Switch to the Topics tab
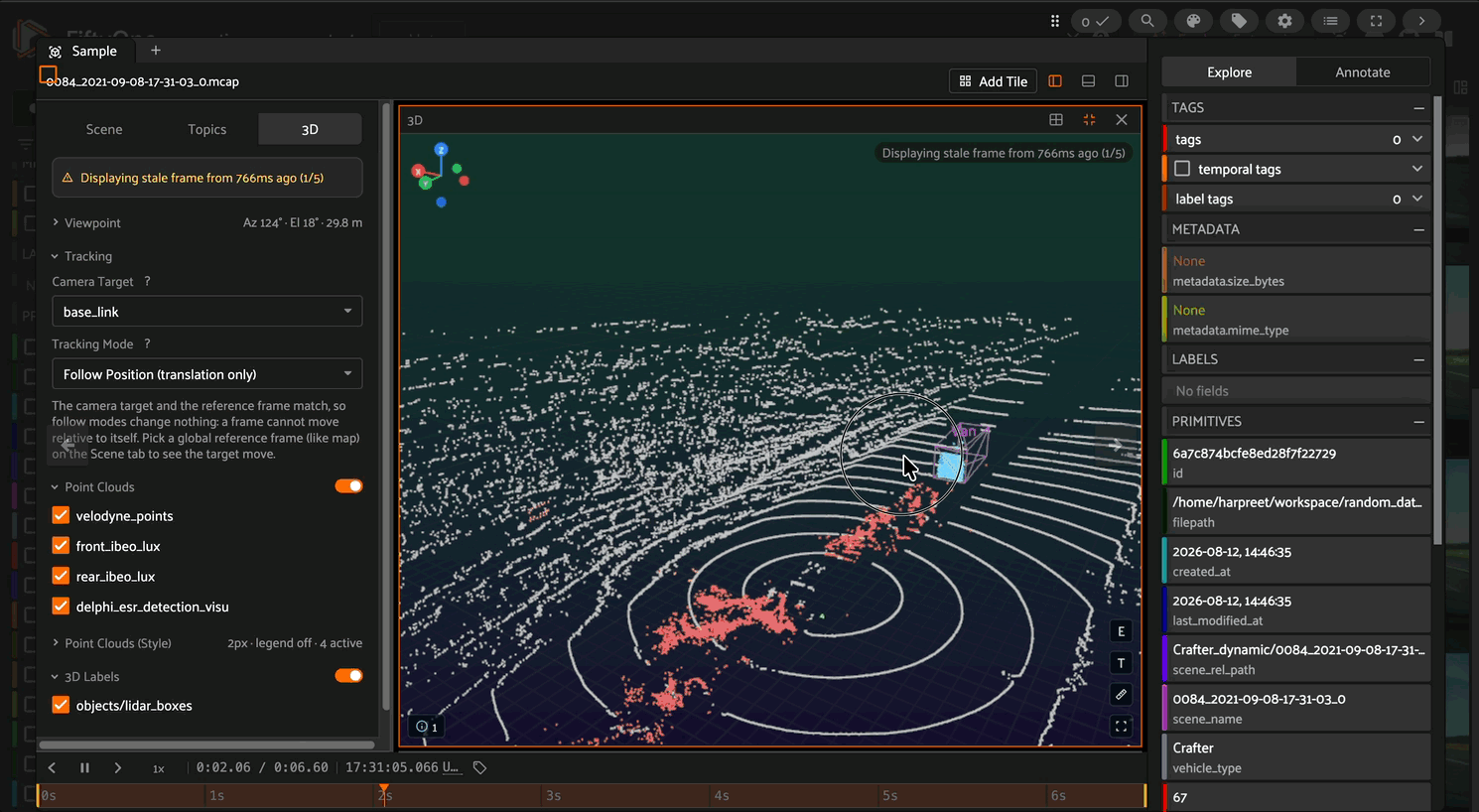1479x812 pixels. click(206, 129)
